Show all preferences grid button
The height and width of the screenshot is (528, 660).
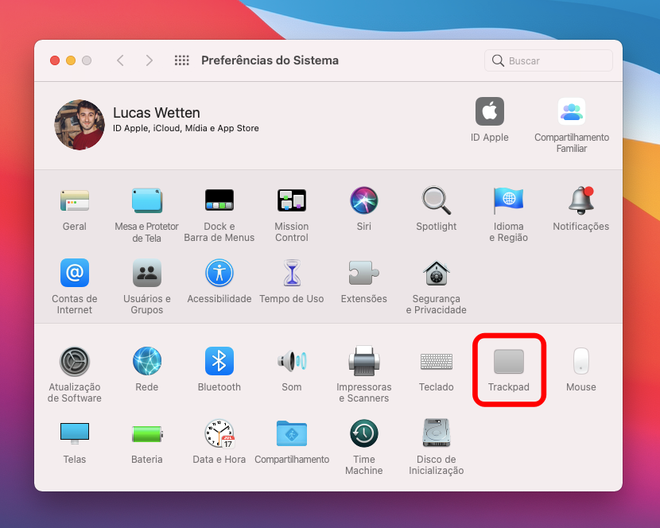(182, 61)
